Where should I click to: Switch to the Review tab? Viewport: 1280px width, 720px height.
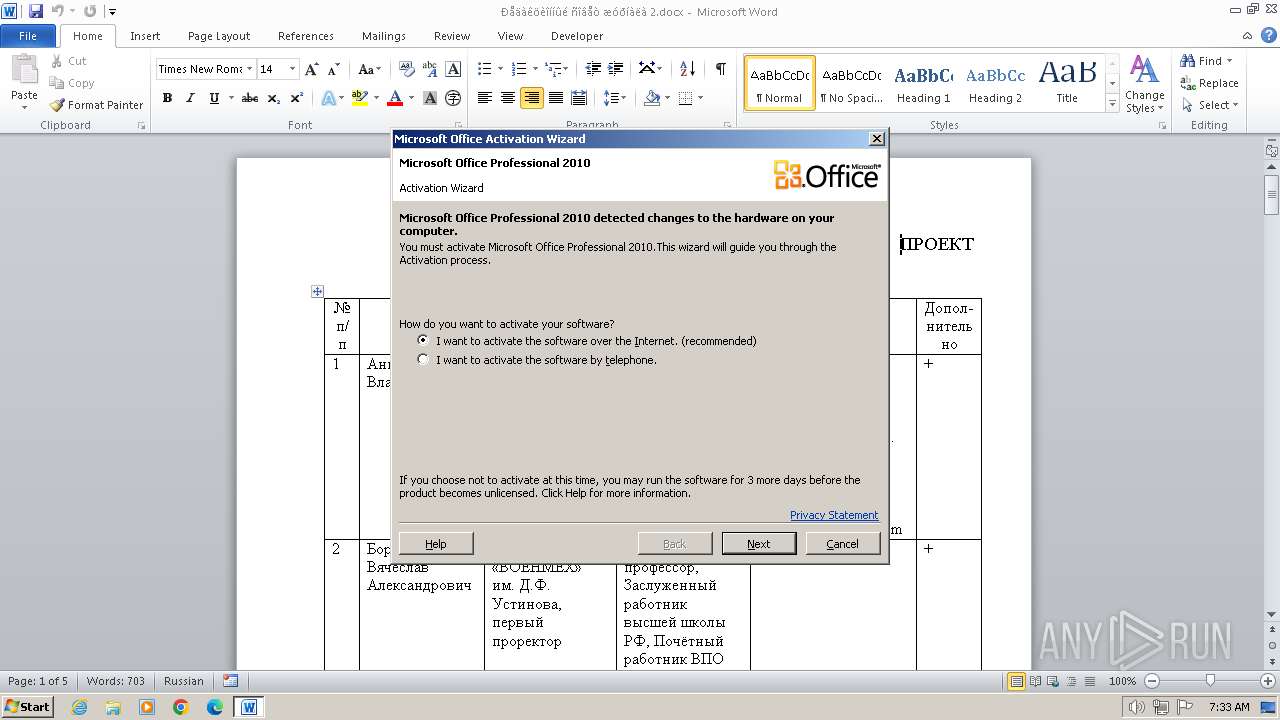452,36
